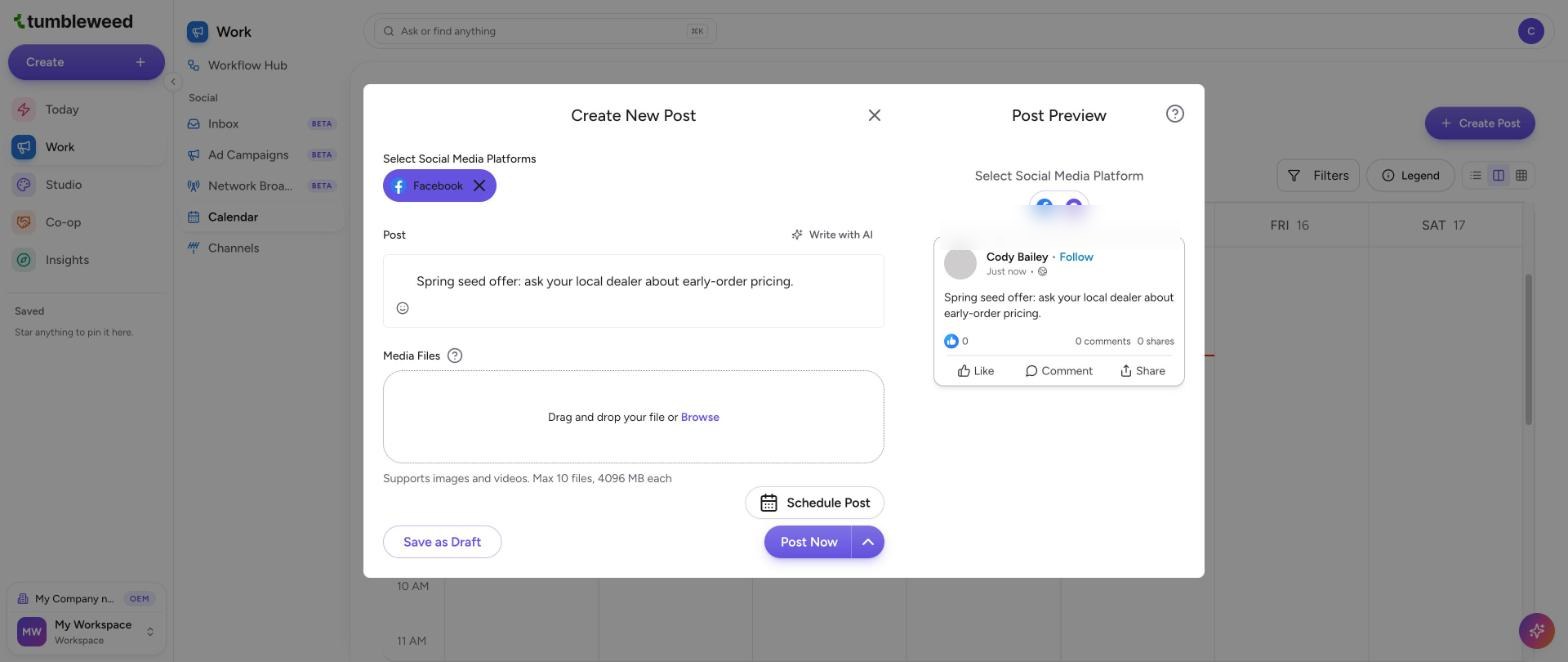
Task: Click Follow link in post preview
Action: click(x=1076, y=257)
